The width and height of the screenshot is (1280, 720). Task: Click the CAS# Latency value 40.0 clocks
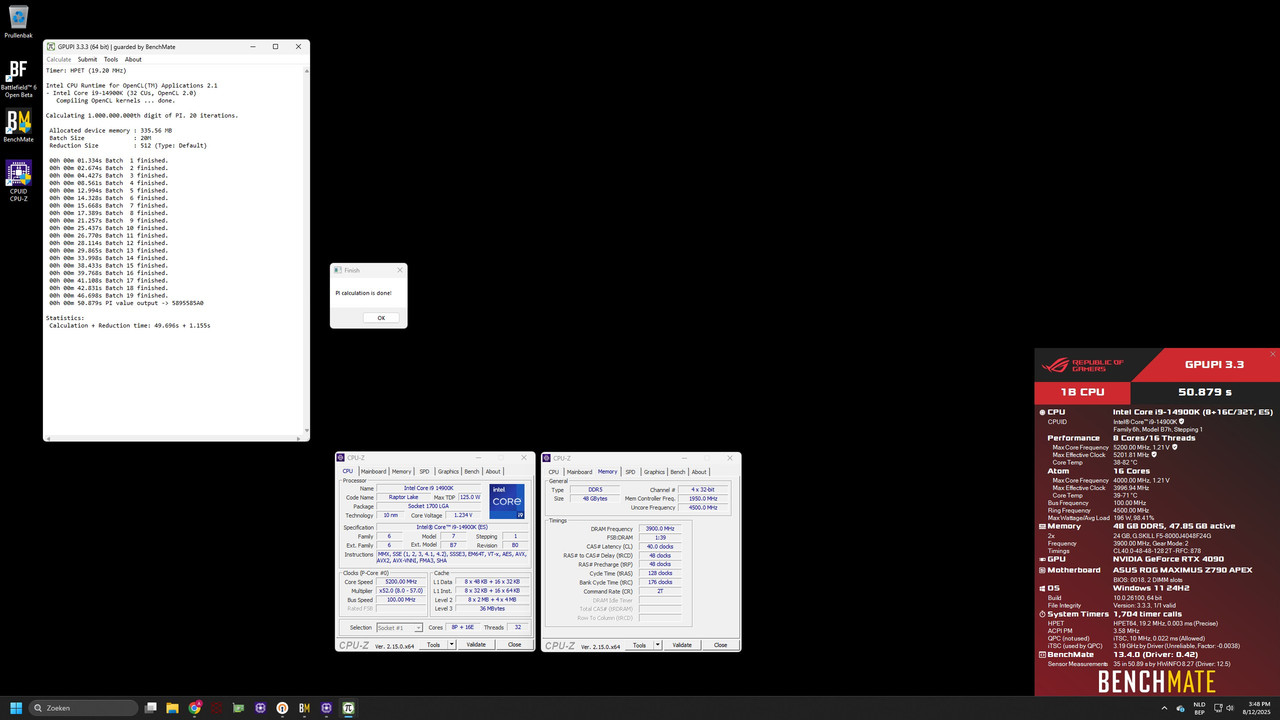click(660, 546)
